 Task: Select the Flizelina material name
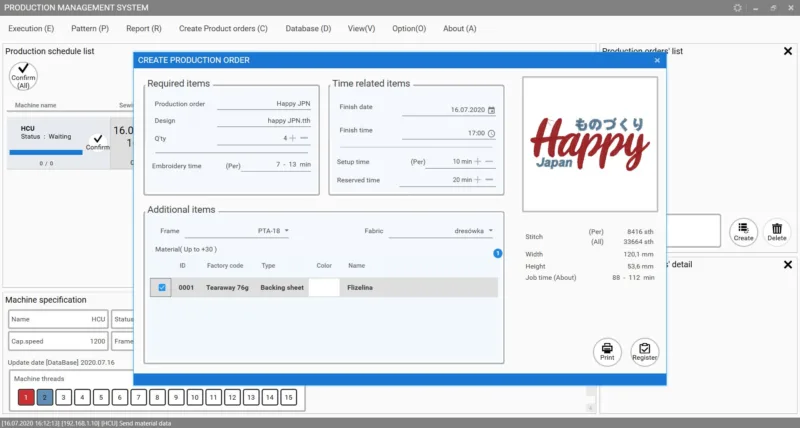(x=360, y=287)
